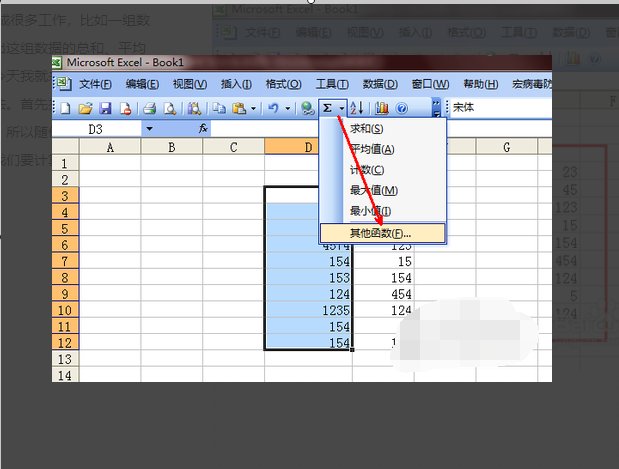Expand the Name Box dropdown arrow
This screenshot has width=619, height=469.
coord(149,129)
